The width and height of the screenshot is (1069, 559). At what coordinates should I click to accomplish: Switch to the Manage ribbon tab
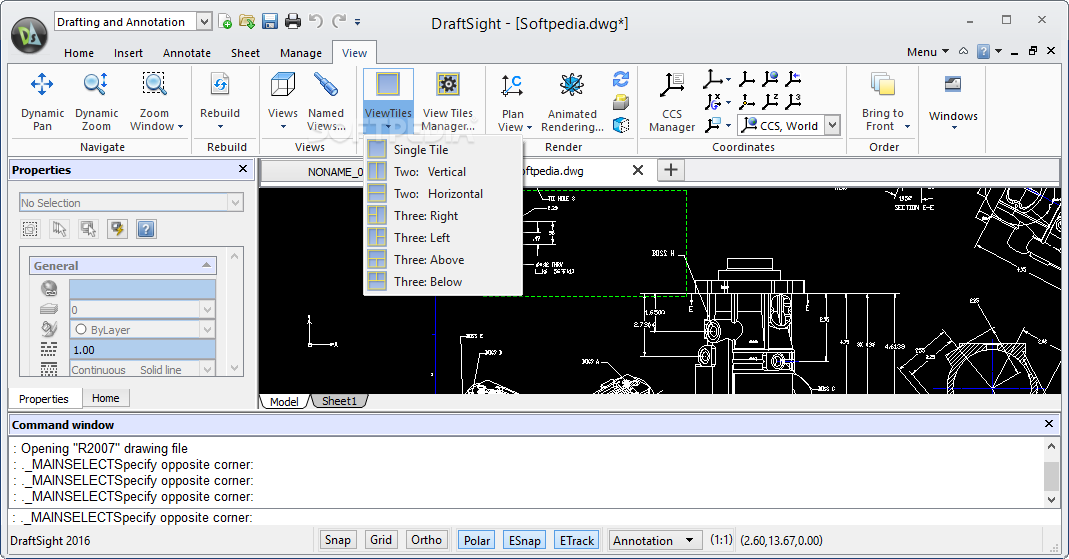coord(301,52)
